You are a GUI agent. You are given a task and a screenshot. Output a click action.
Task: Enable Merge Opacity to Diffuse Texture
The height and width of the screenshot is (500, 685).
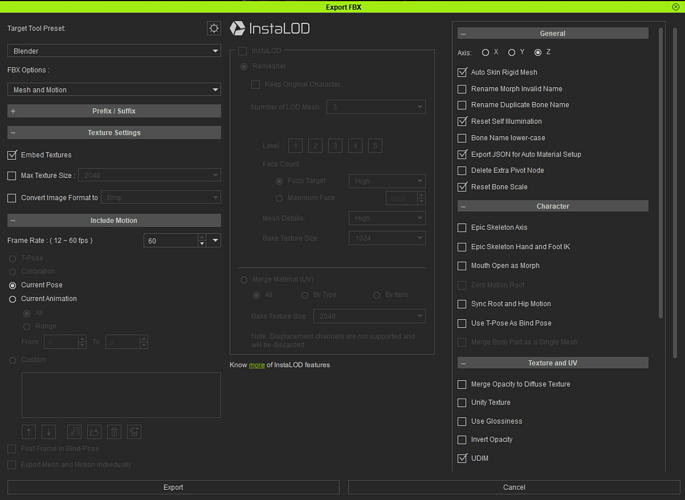click(x=462, y=384)
